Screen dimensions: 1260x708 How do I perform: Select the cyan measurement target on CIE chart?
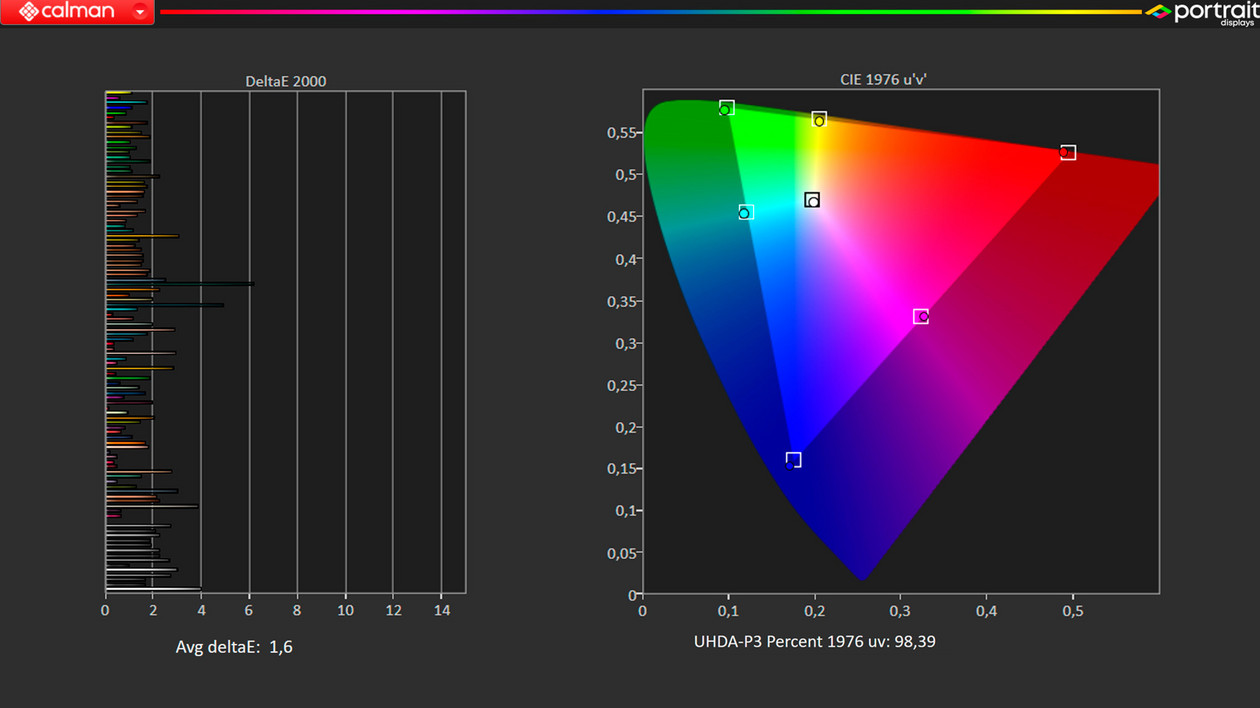744,212
